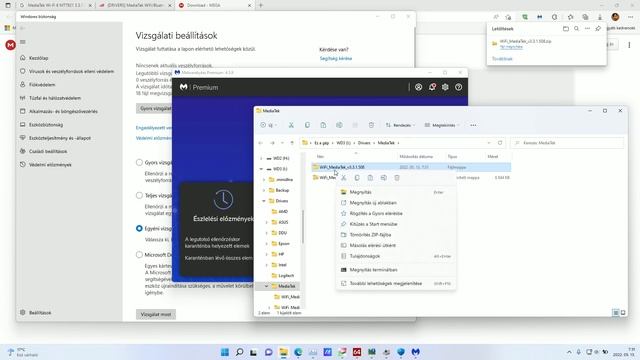Image resolution: width=640 pixels, height=360 pixels.
Task: Click Copy icon in Explorer toolbar
Action: tap(307, 125)
